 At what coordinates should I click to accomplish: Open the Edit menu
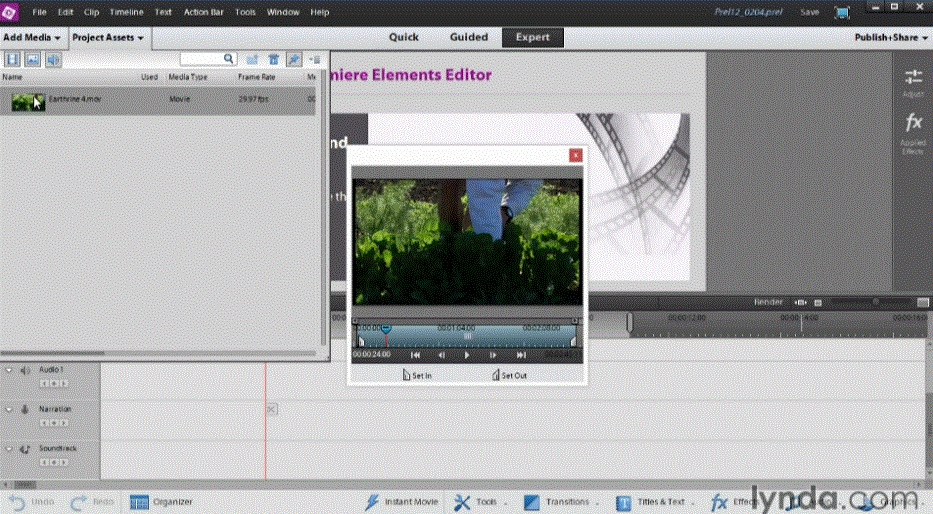click(x=65, y=12)
